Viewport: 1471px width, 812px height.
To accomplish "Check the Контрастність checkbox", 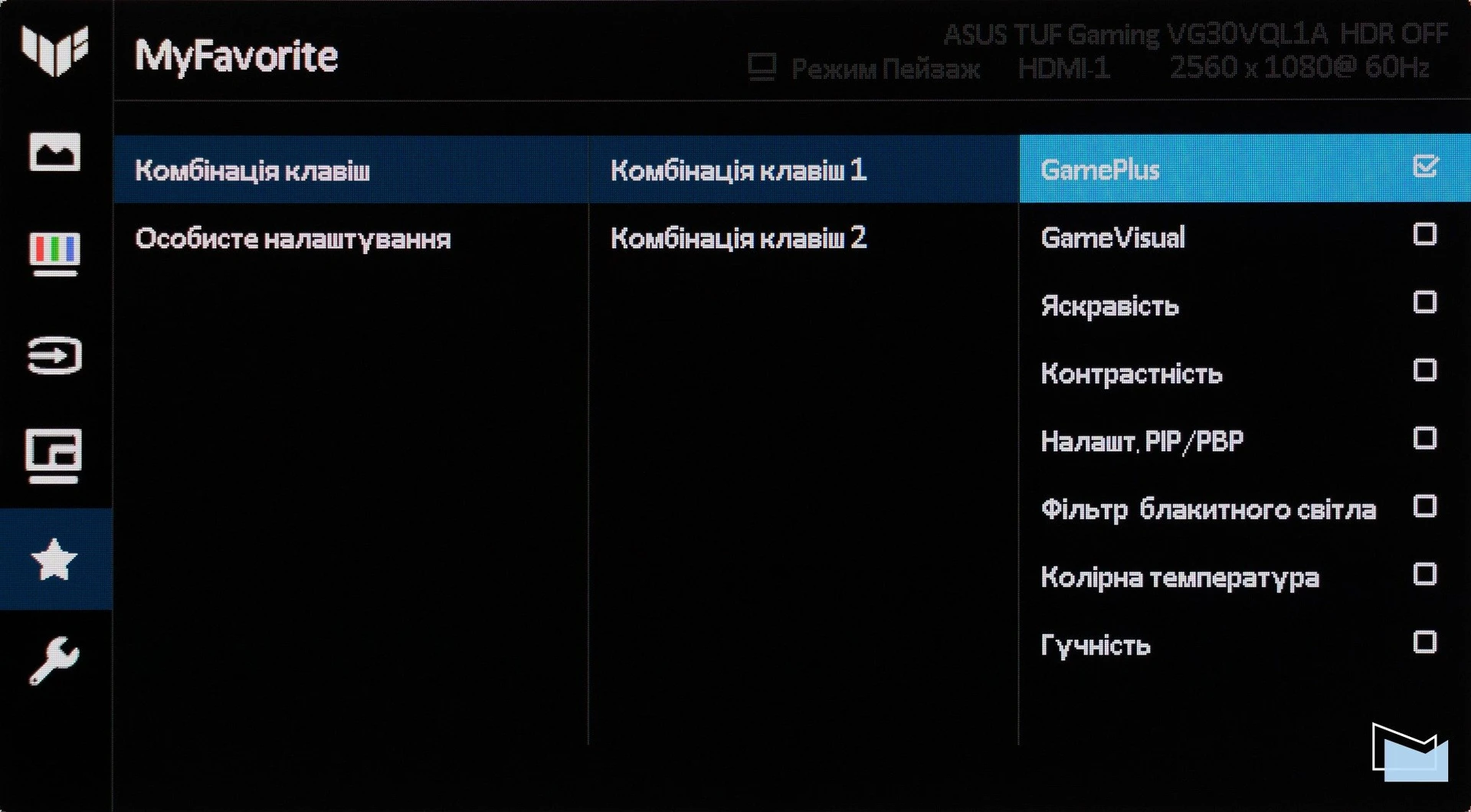I will tap(1424, 371).
